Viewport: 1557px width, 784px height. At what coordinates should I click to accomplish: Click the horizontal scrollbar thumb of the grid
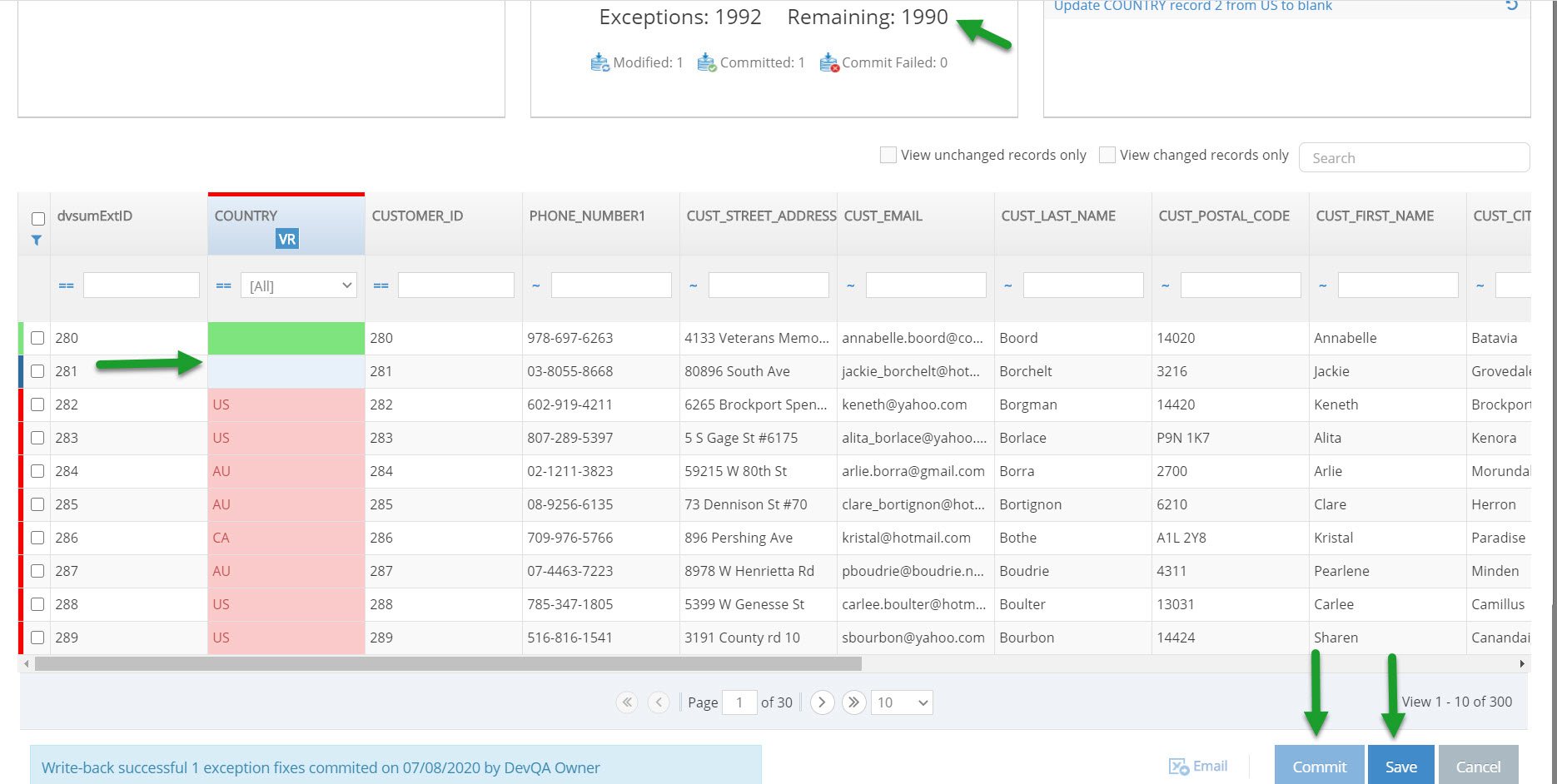pyautogui.click(x=448, y=663)
